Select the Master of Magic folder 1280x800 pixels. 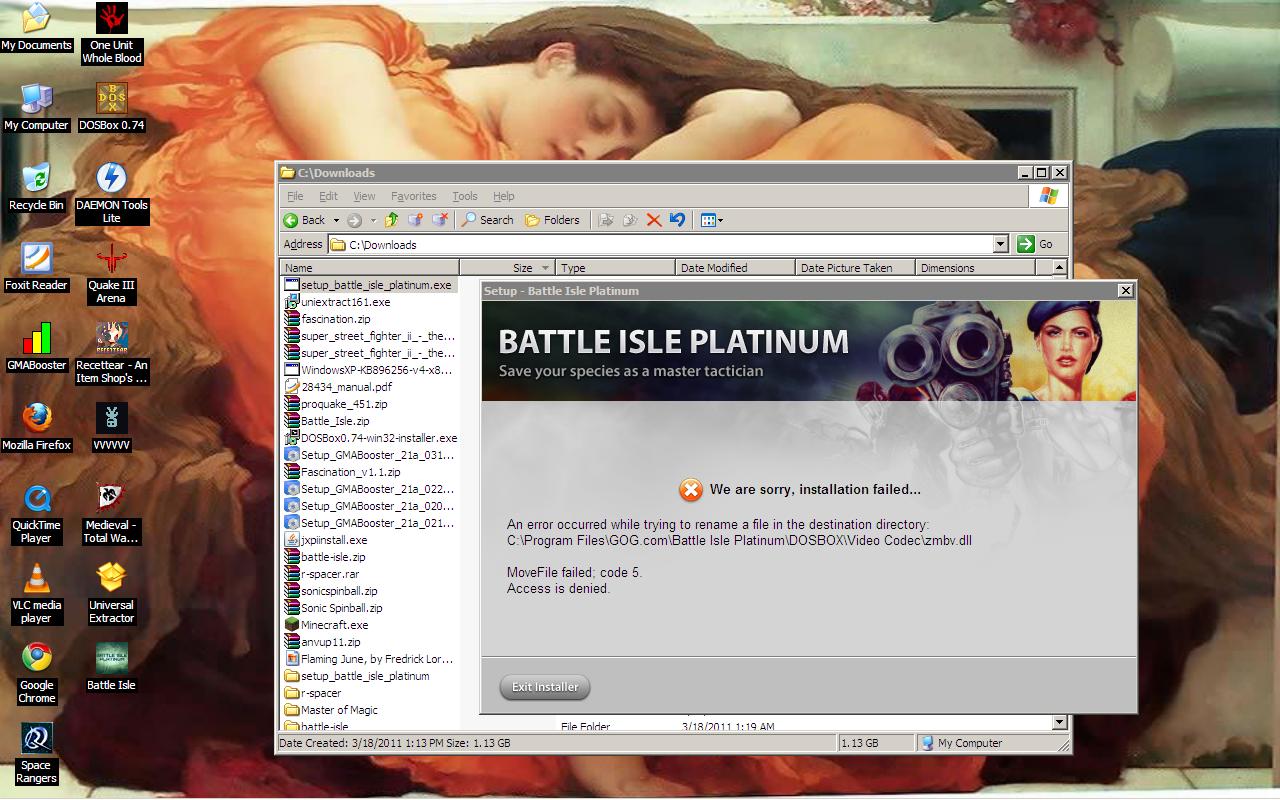pos(331,710)
